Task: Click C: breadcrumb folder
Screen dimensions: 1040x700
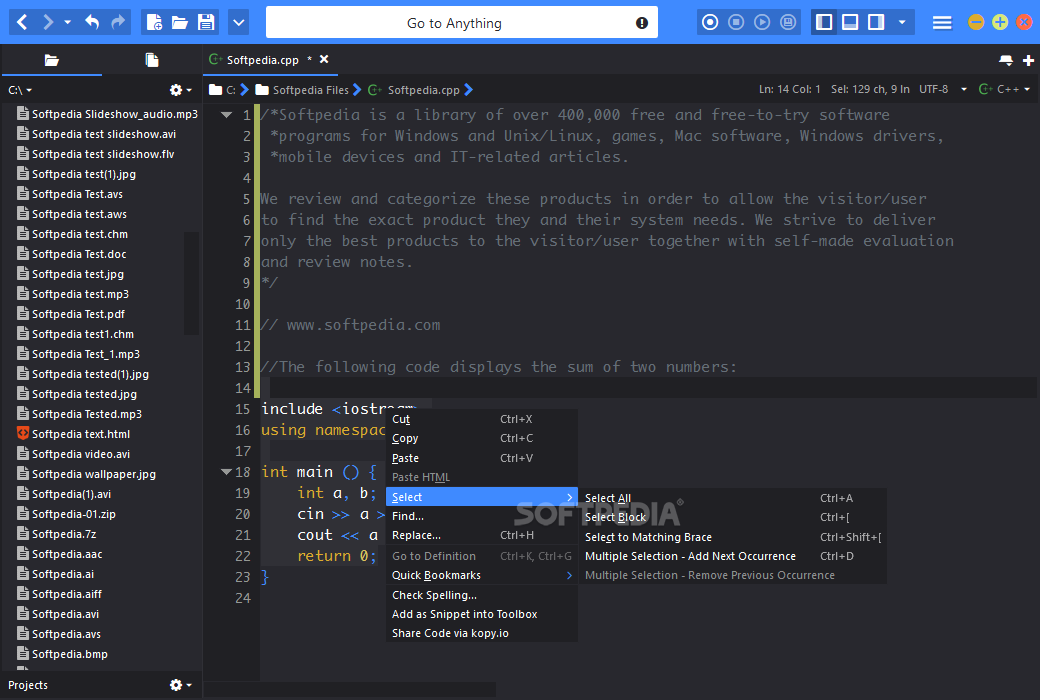Action: coord(224,90)
